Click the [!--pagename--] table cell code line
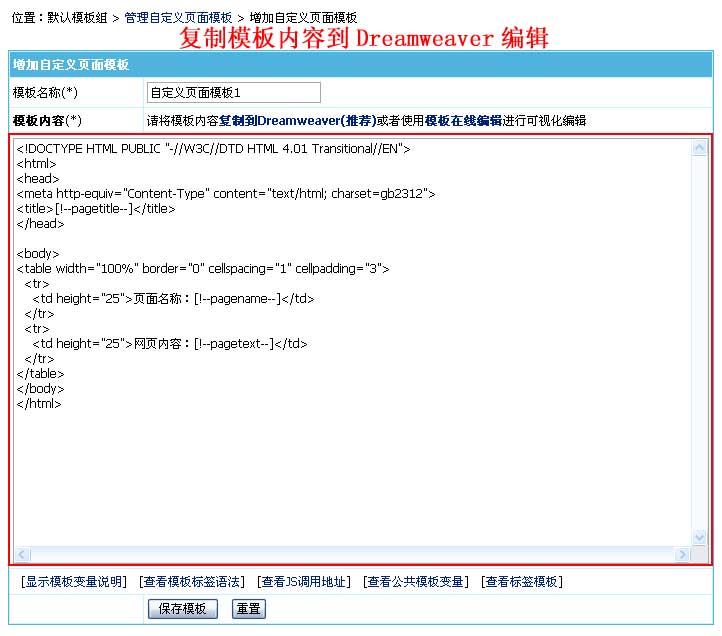 pos(173,298)
